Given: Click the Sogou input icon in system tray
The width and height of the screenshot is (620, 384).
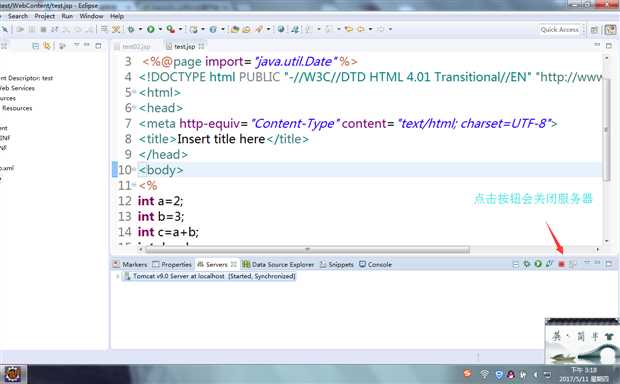Looking at the screenshot, I should pyautogui.click(x=467, y=373).
